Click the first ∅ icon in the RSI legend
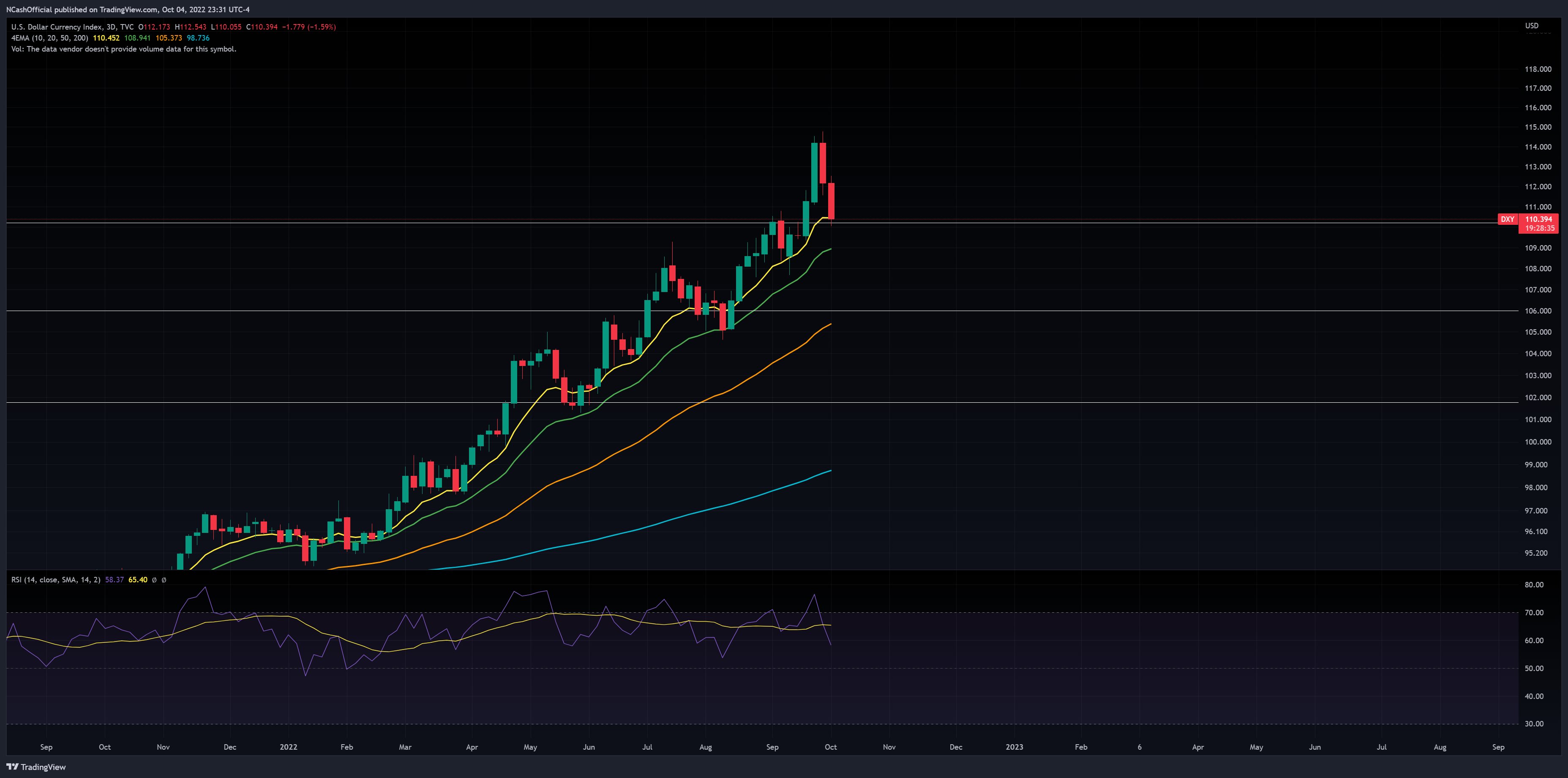Viewport: 1568px width, 778px height. click(154, 579)
